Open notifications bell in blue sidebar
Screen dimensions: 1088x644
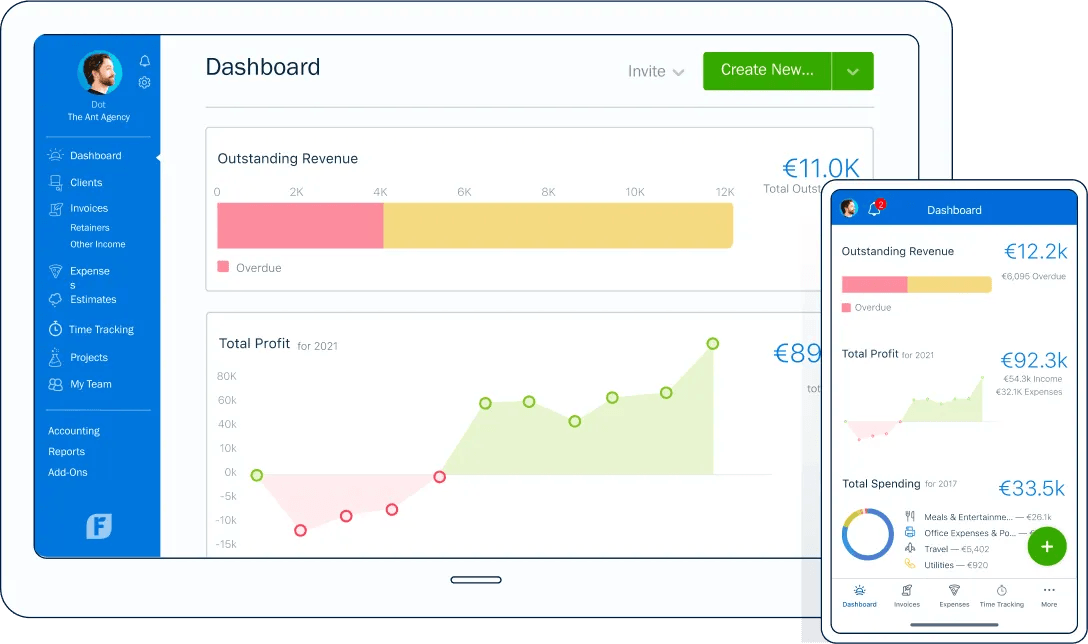click(144, 61)
